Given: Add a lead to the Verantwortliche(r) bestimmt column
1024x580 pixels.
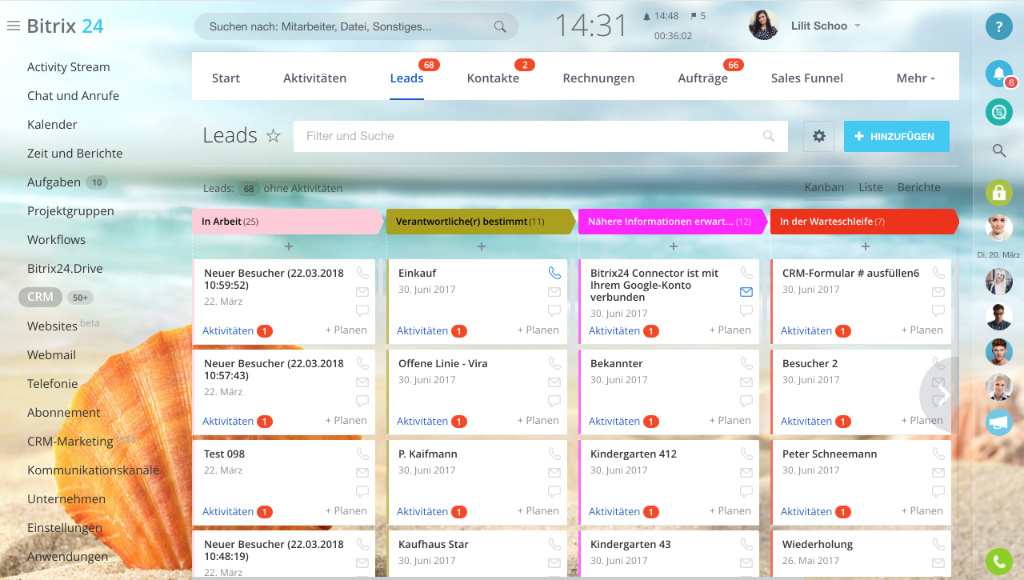Looking at the screenshot, I should click(481, 246).
